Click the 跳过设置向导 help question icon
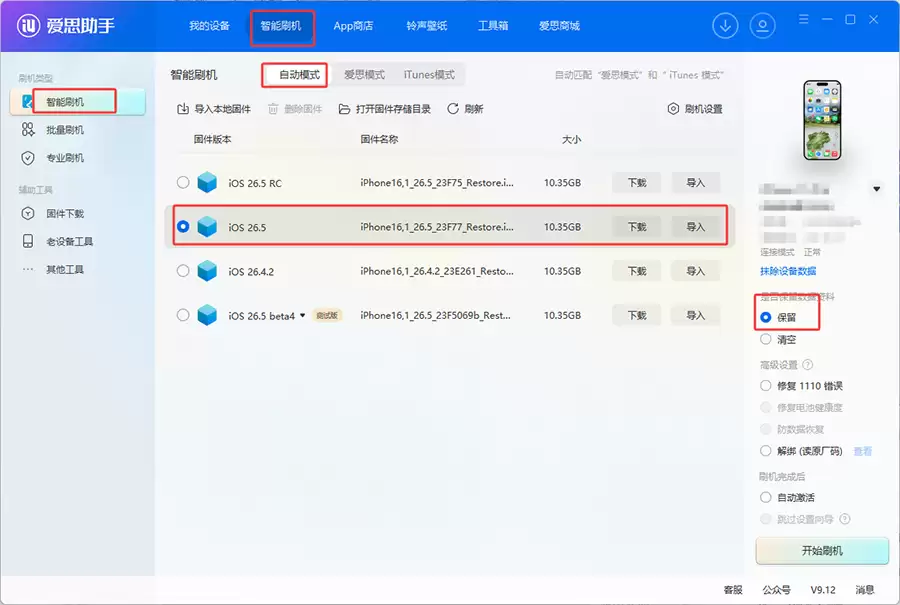 845,519
